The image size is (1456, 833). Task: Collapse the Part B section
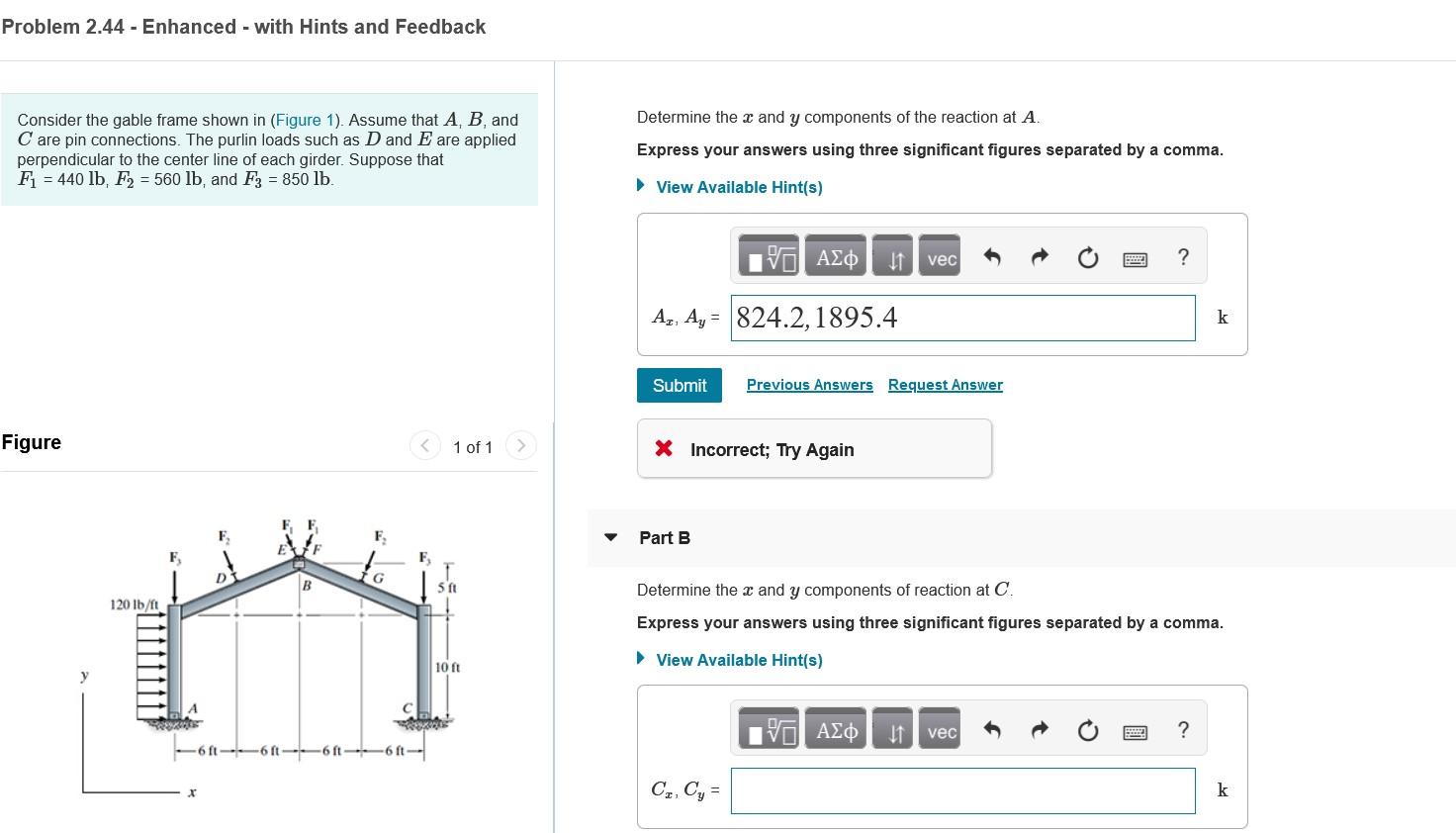[610, 538]
